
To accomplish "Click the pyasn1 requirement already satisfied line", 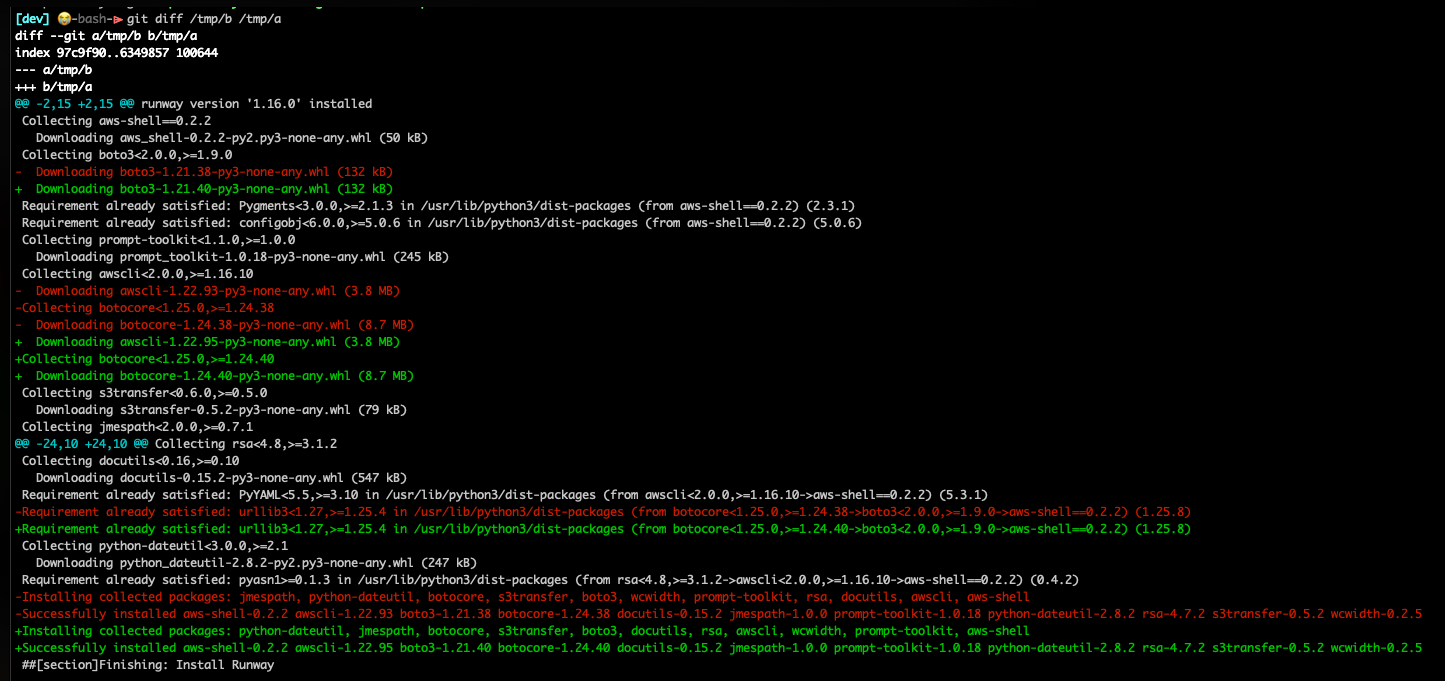I will point(551,580).
